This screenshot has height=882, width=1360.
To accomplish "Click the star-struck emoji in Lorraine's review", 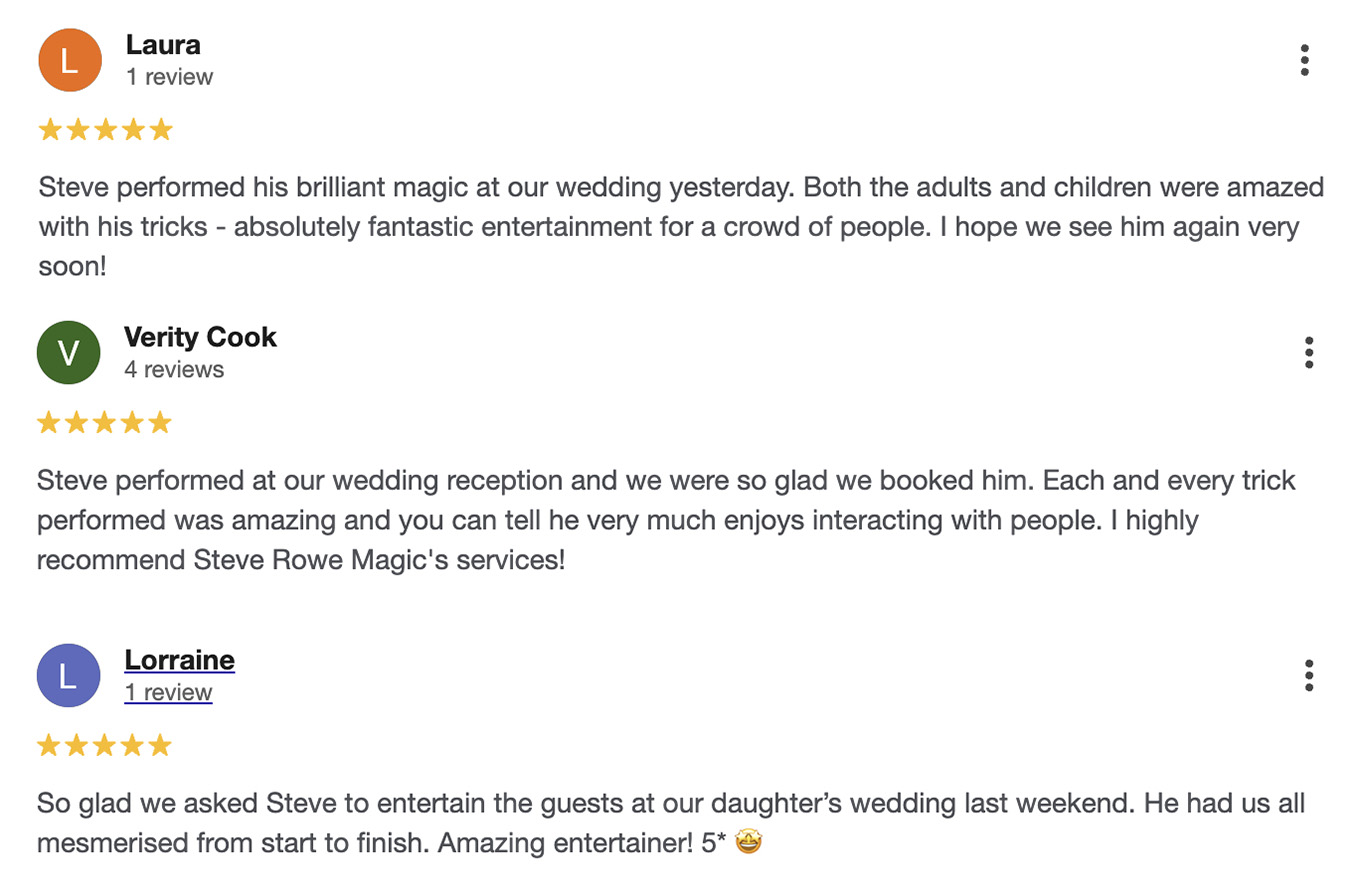I will click(746, 842).
